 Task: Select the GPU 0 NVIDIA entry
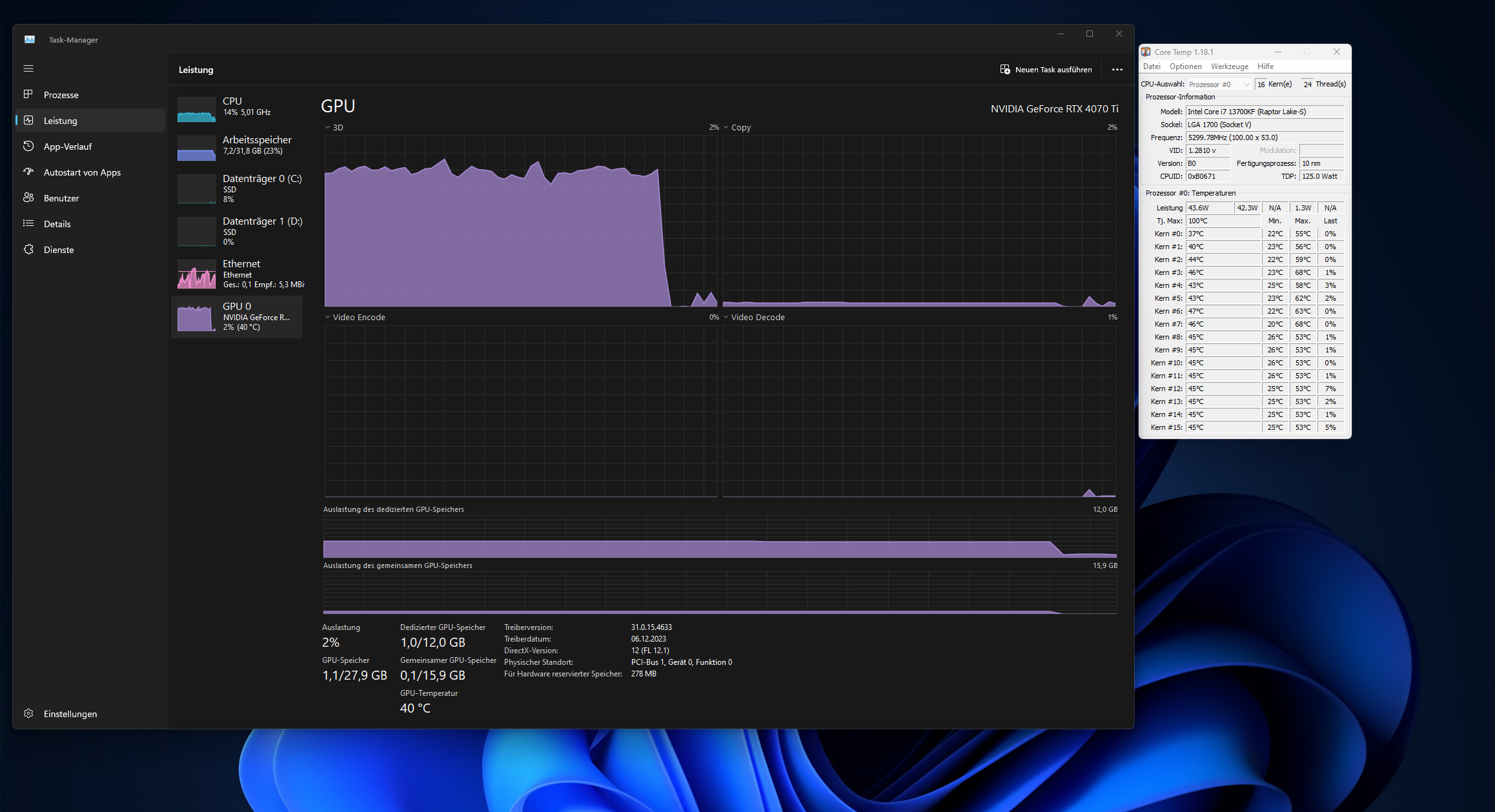(238, 317)
